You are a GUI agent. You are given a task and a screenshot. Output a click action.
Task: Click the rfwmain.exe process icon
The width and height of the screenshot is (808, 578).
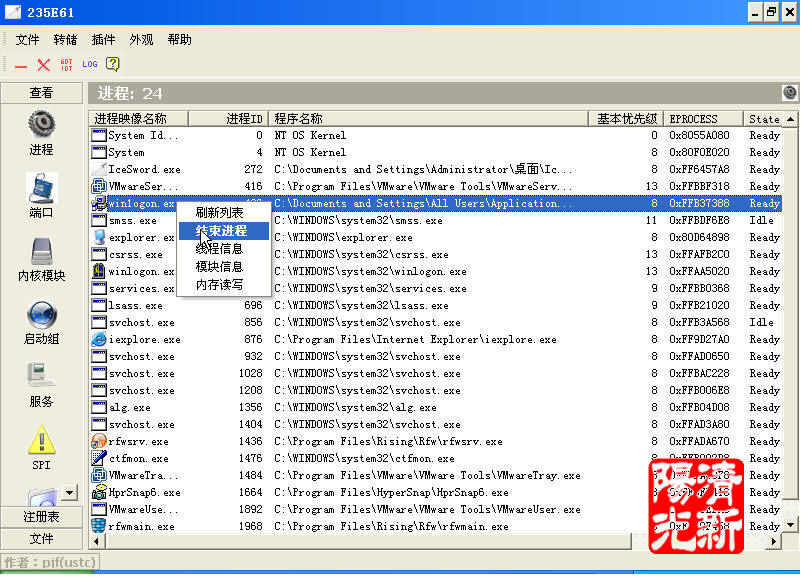click(x=98, y=526)
